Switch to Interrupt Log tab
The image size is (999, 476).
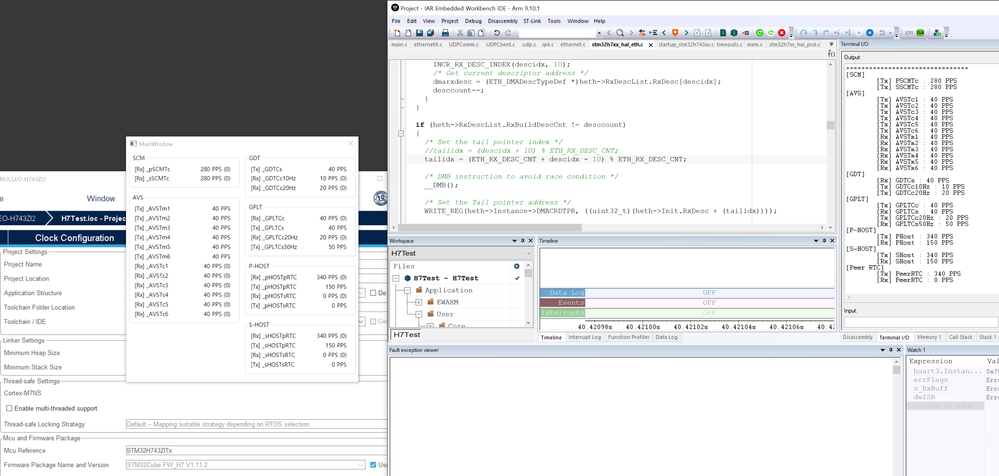584,337
